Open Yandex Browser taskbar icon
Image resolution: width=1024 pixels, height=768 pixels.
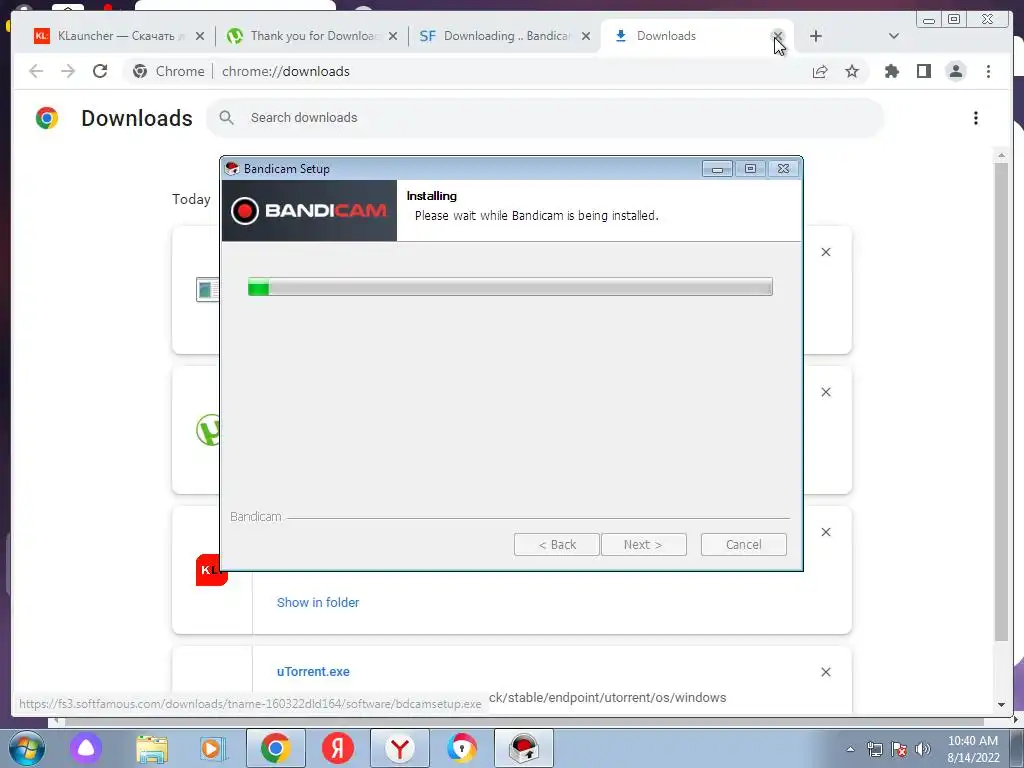point(400,748)
